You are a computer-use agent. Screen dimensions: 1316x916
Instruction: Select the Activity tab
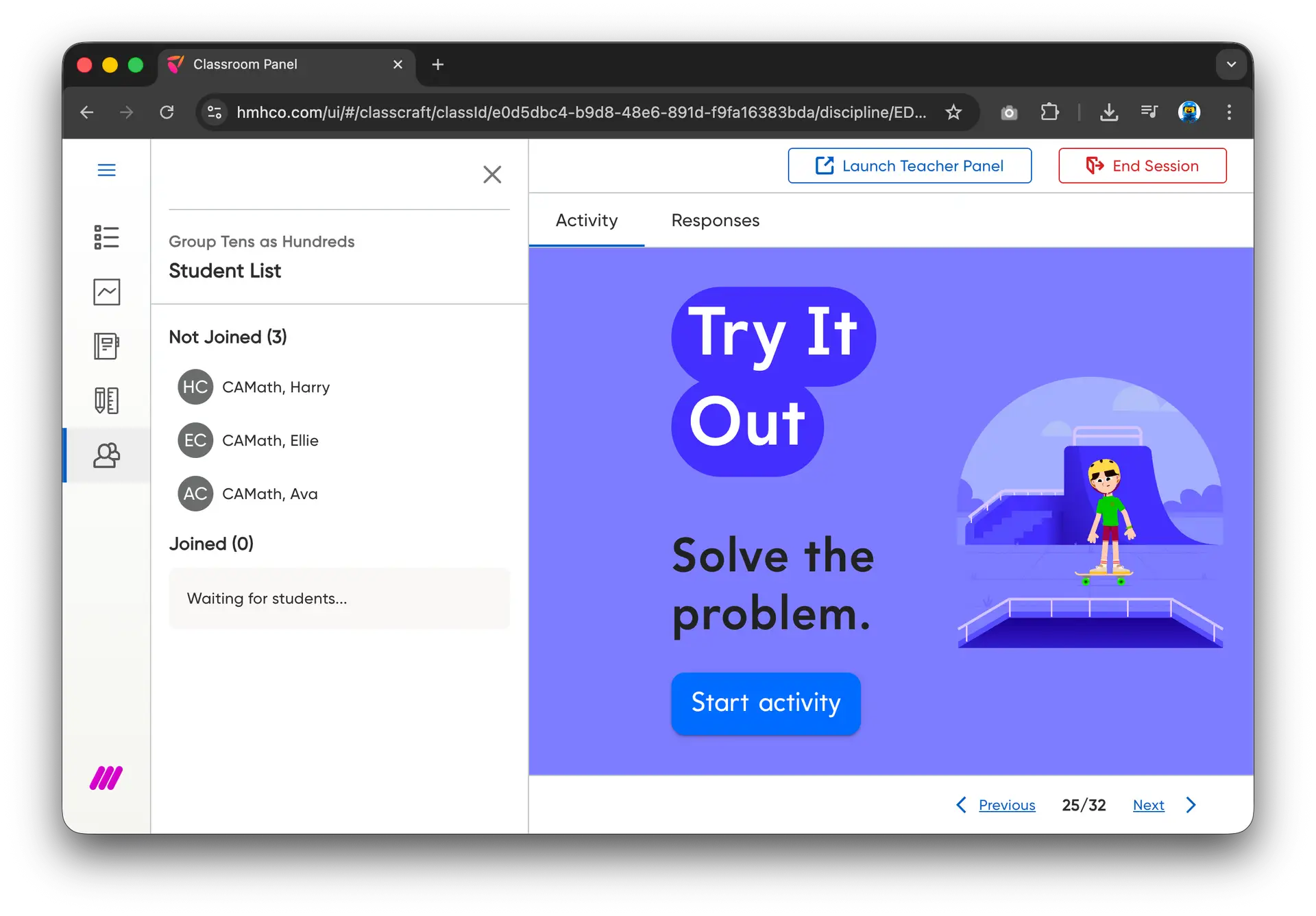(x=587, y=220)
